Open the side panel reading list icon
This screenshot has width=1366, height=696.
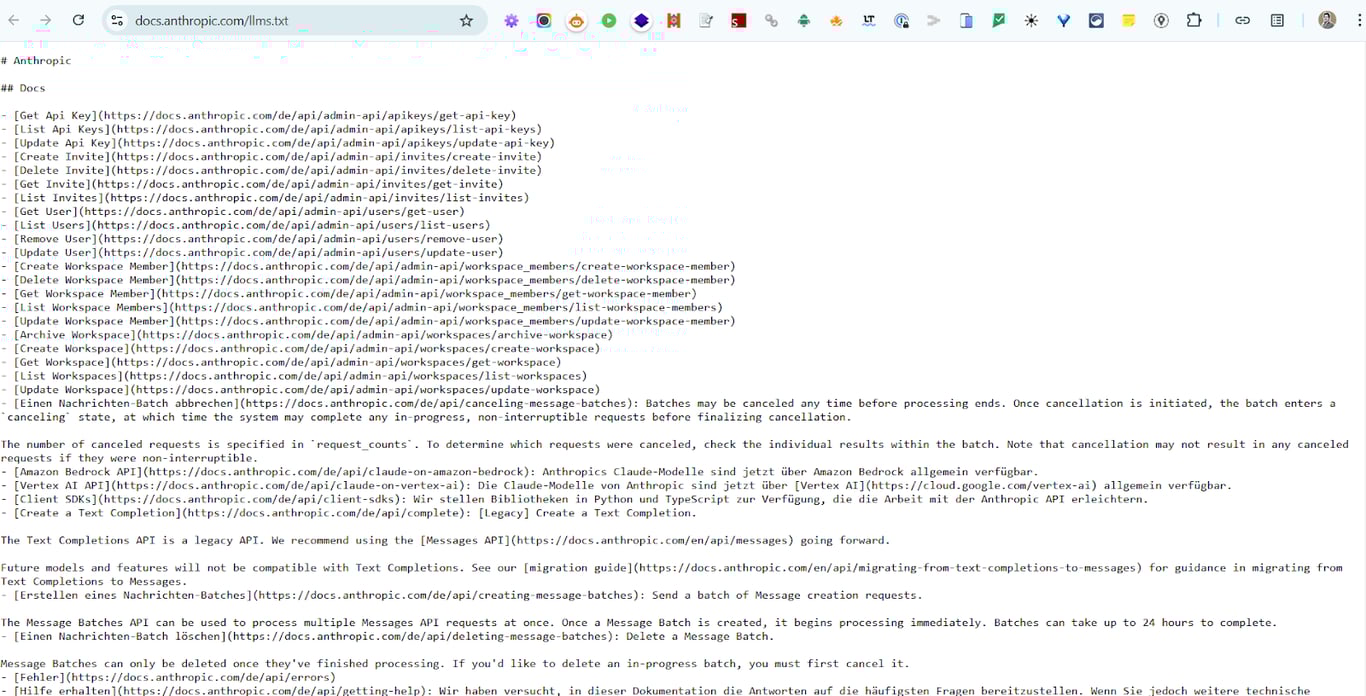(x=1277, y=20)
